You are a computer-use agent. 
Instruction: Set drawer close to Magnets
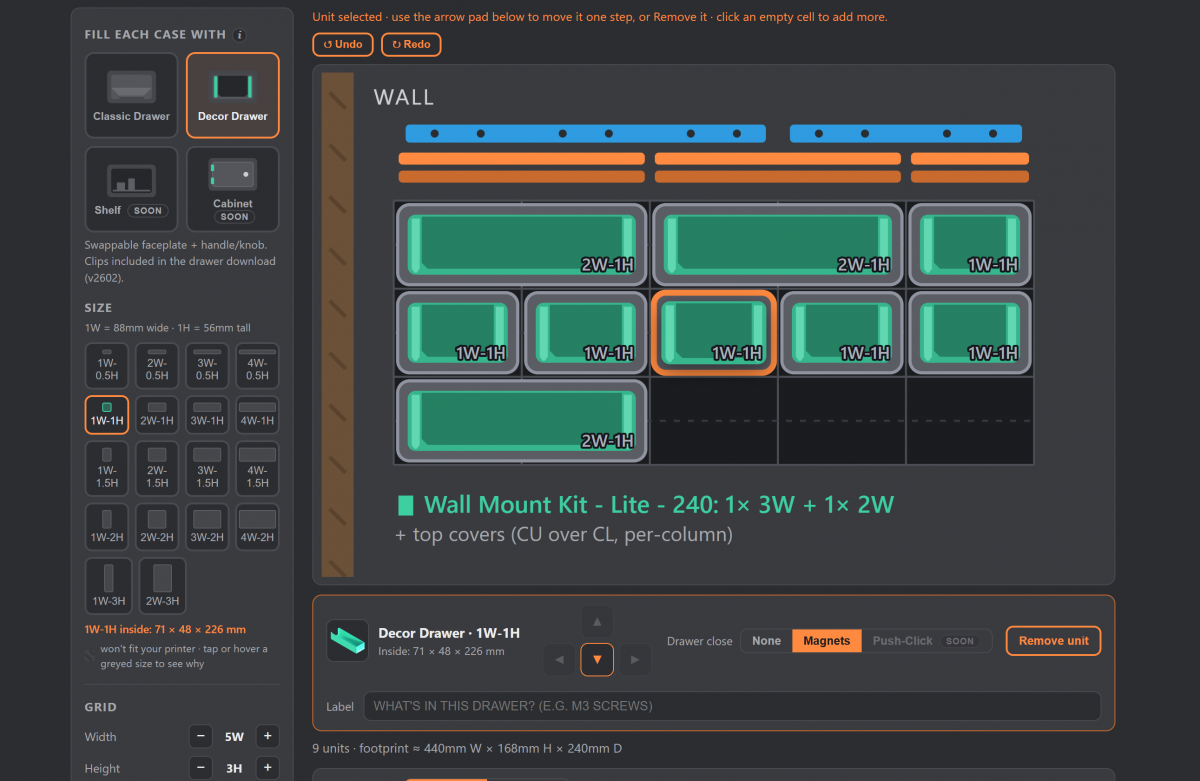click(827, 641)
